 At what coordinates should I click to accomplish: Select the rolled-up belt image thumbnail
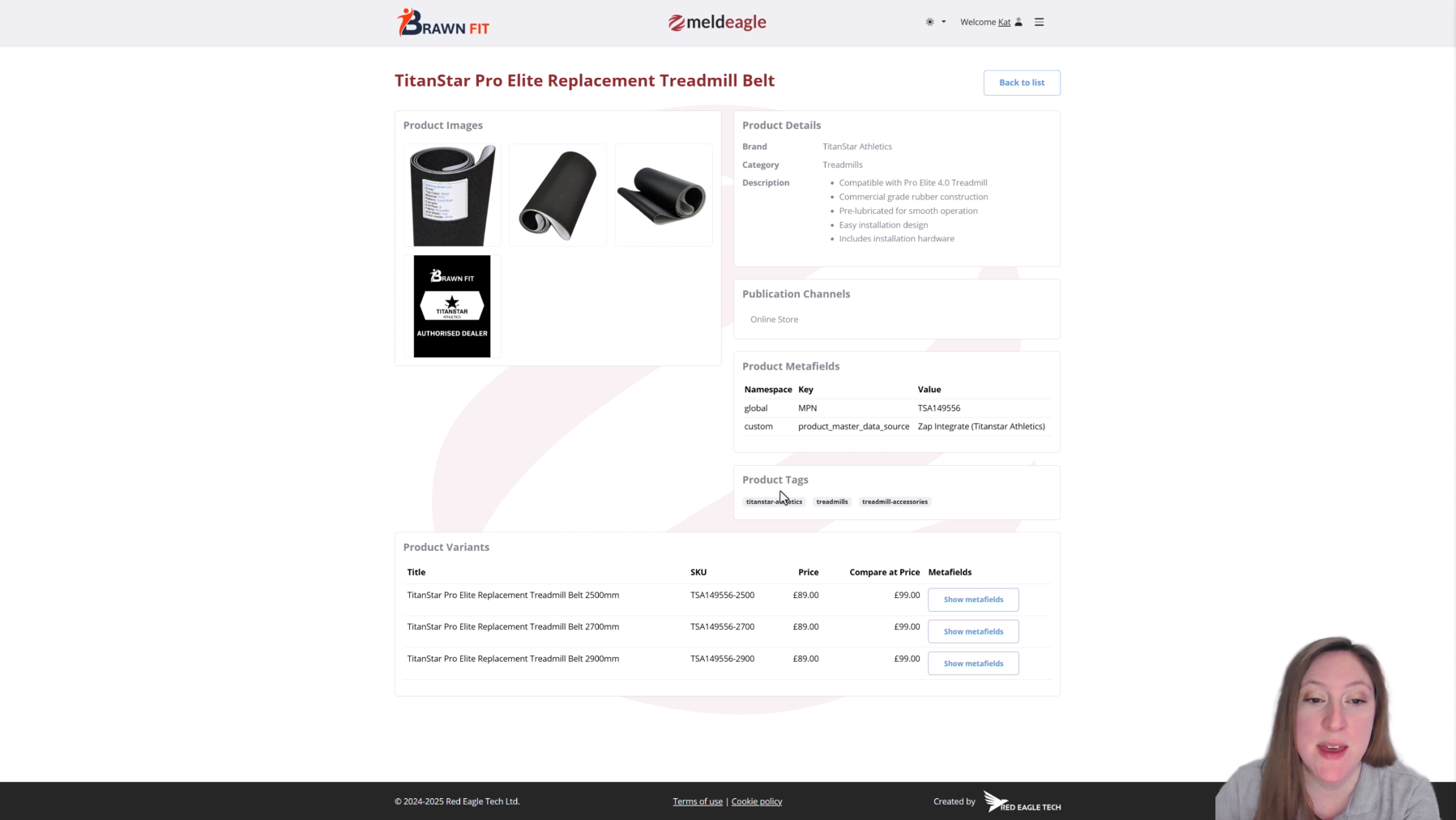click(557, 194)
